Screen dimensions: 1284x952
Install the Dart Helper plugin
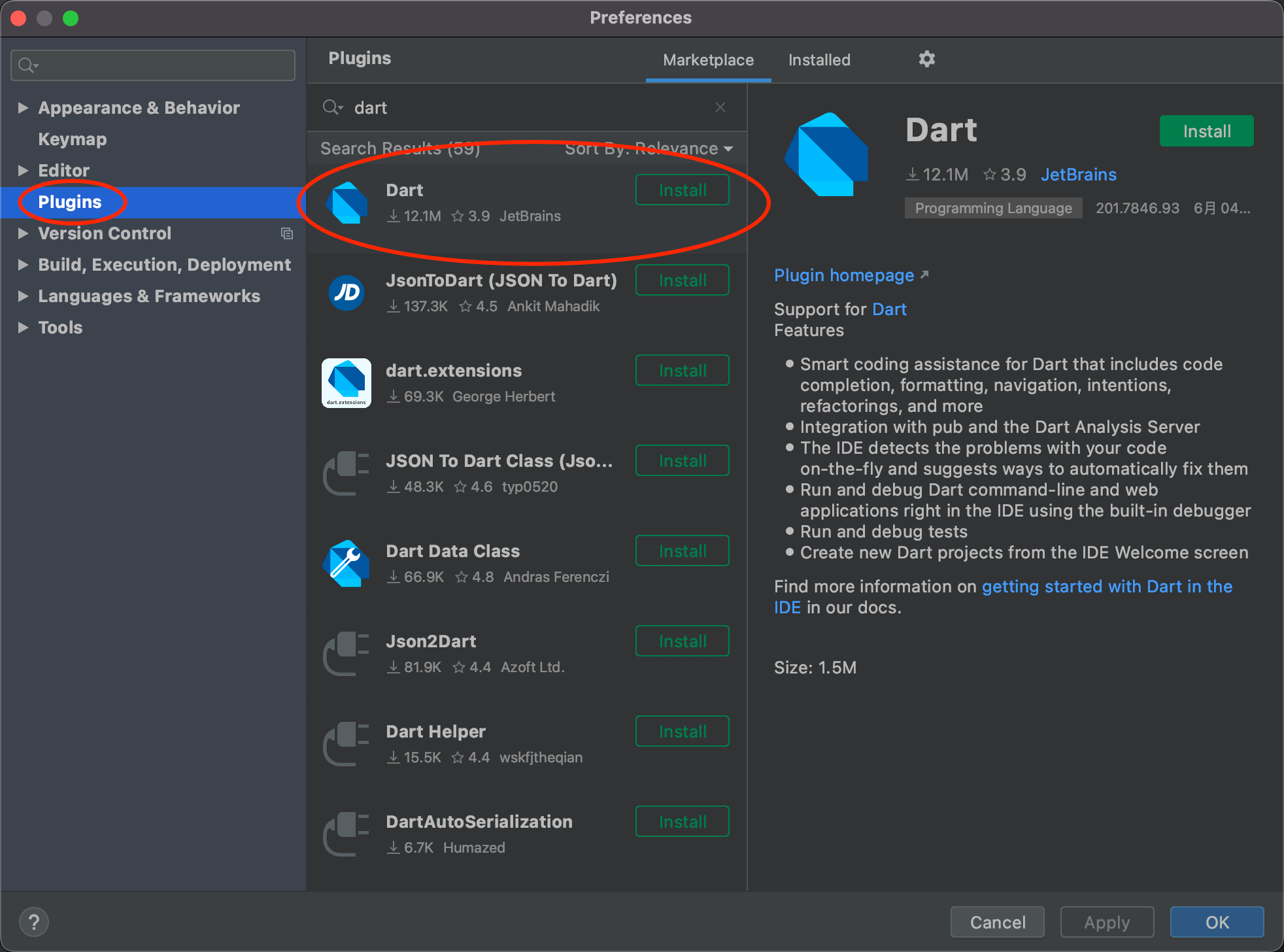tap(683, 732)
